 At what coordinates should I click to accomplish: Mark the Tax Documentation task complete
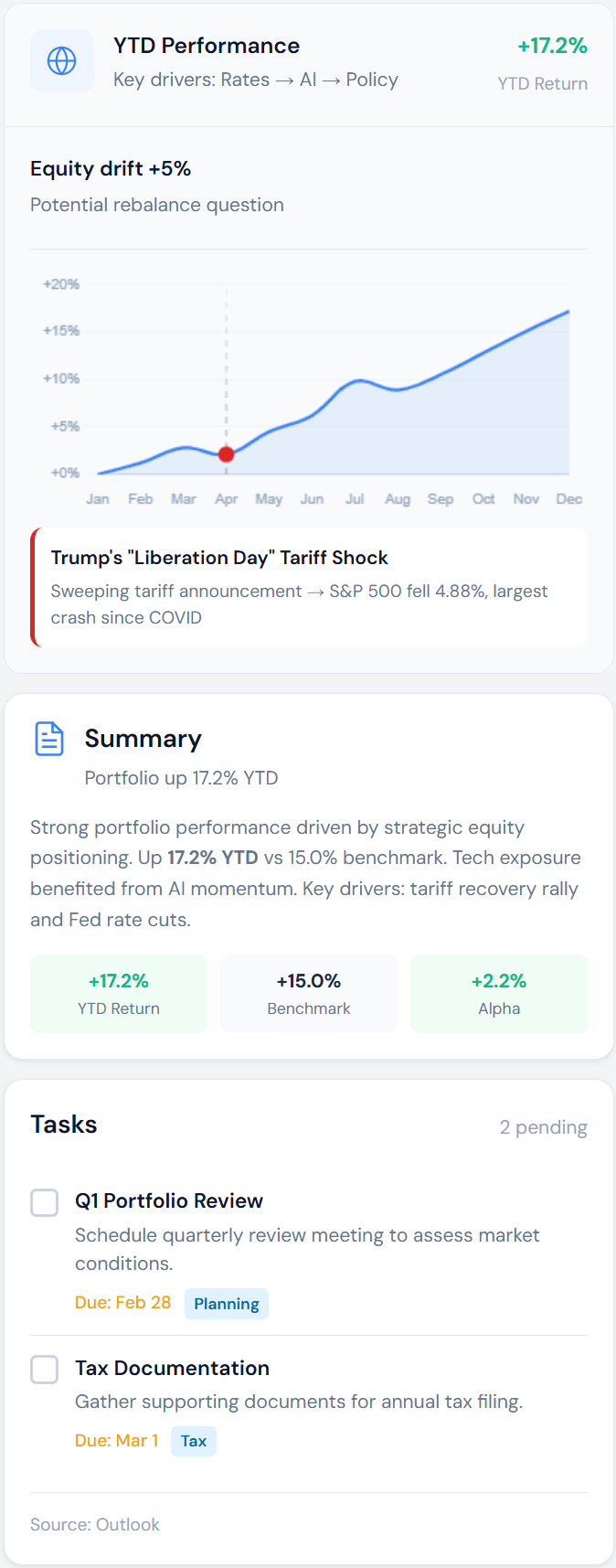coord(44,1369)
